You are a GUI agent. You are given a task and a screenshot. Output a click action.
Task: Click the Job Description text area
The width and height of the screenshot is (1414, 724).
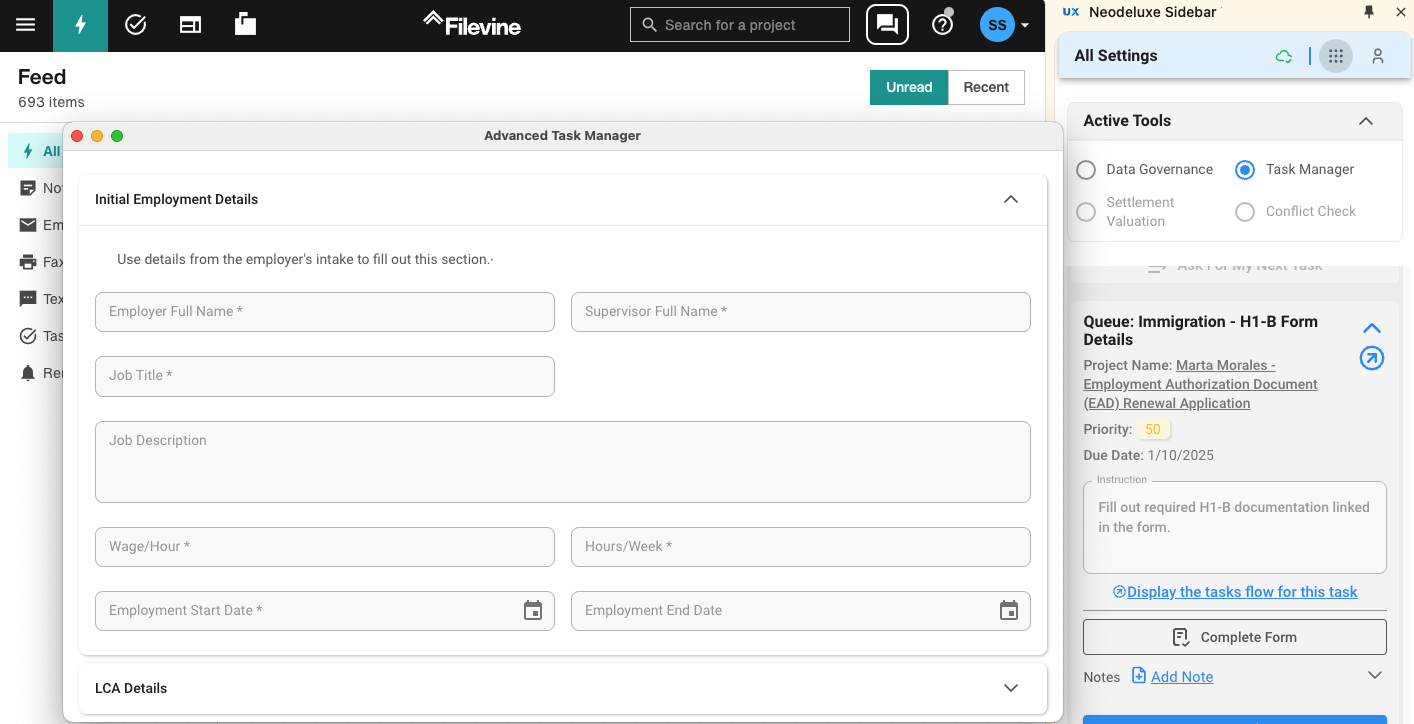pos(563,462)
